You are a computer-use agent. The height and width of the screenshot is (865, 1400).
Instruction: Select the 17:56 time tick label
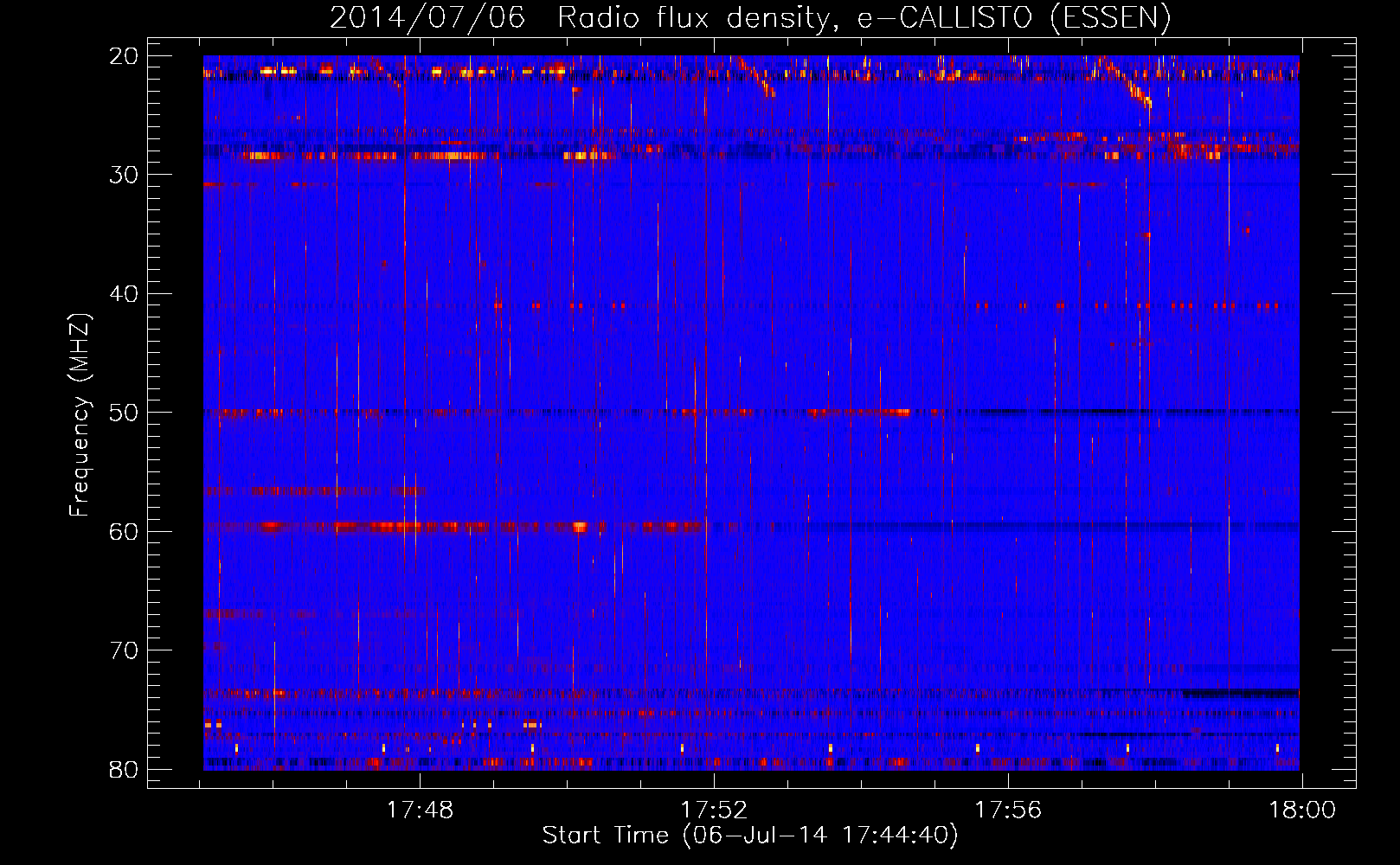coord(1008,811)
